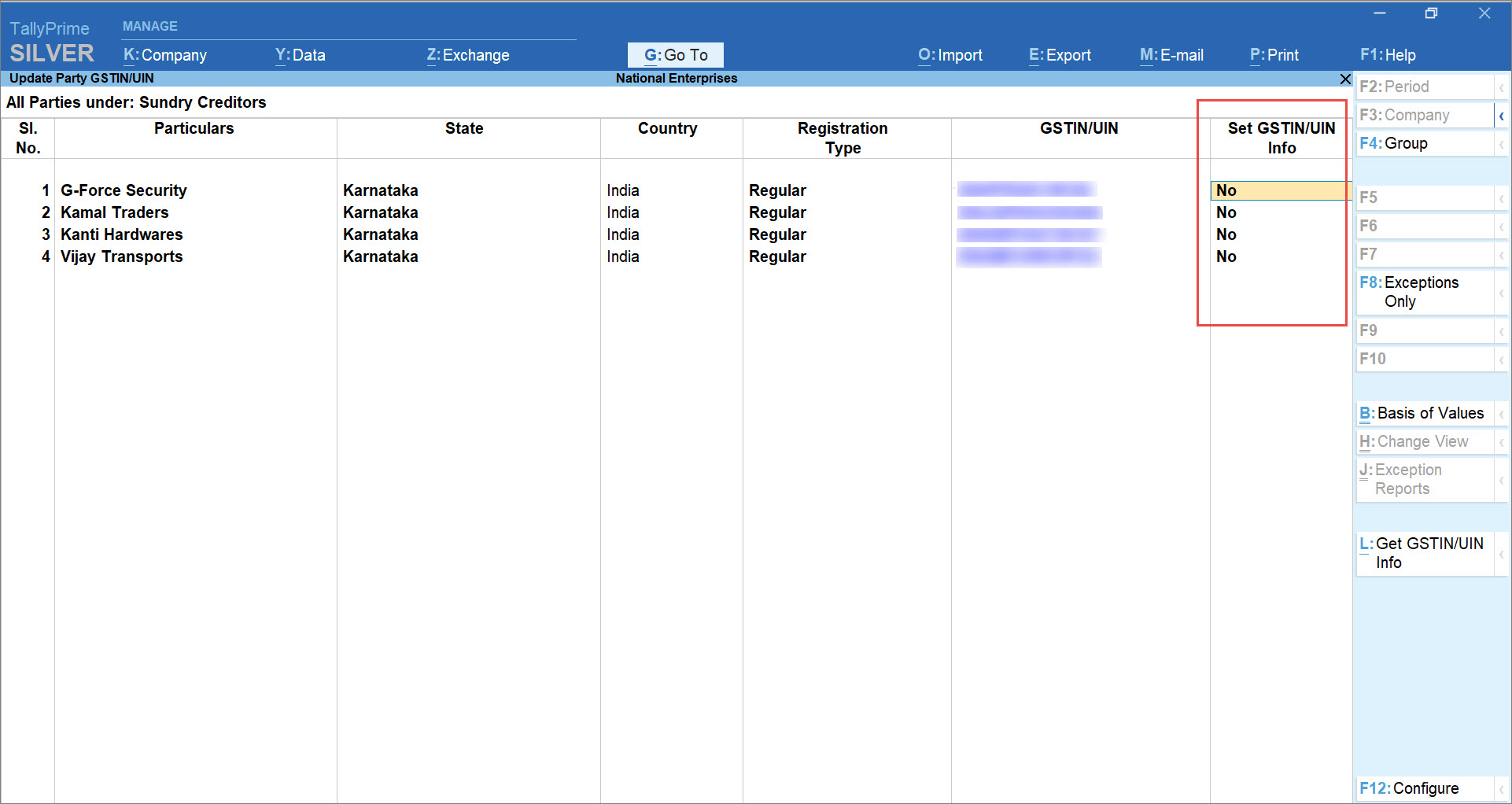Click the GSTIN/UIN value for G-Force Security
1512x804 pixels.
click(1027, 190)
